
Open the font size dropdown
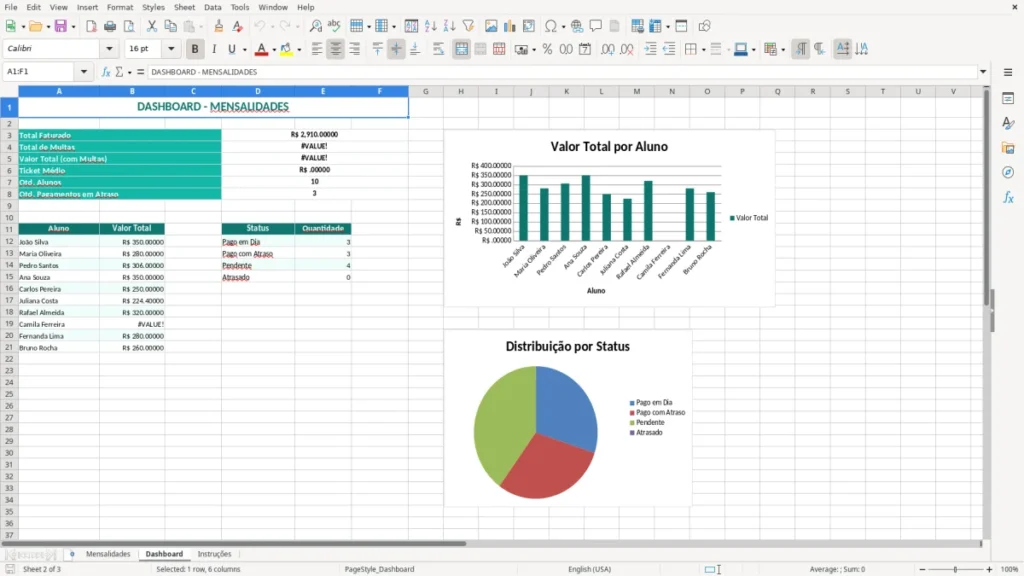click(x=171, y=49)
